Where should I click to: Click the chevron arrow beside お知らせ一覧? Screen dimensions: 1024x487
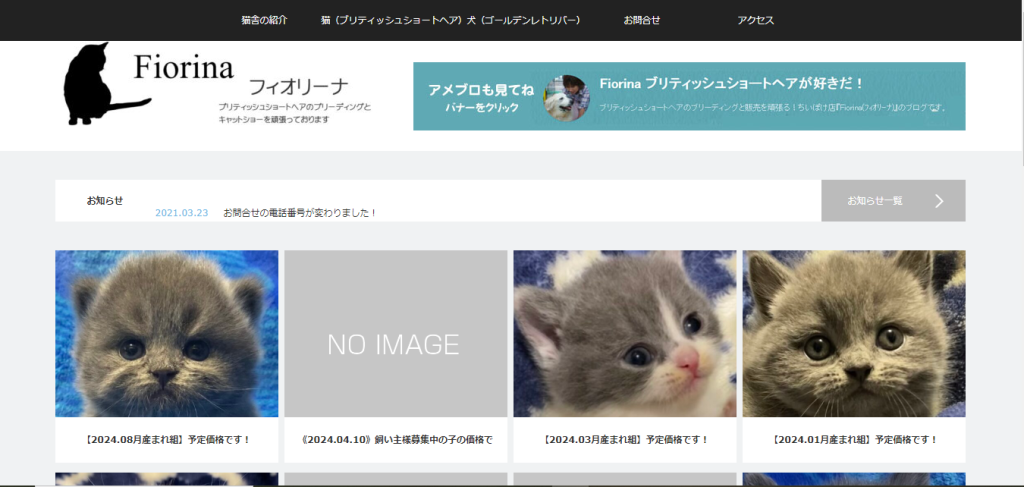[x=939, y=201]
